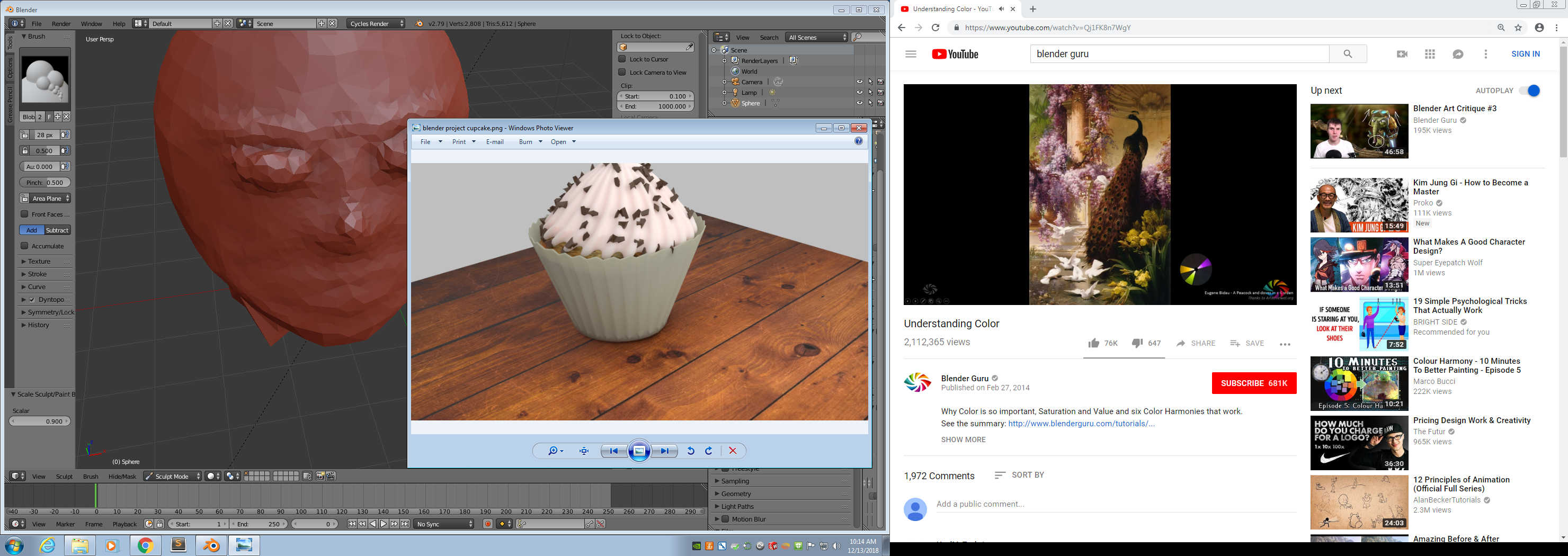Click the YouTube search magnifier button
This screenshot has width=1568, height=556.
click(x=1348, y=54)
